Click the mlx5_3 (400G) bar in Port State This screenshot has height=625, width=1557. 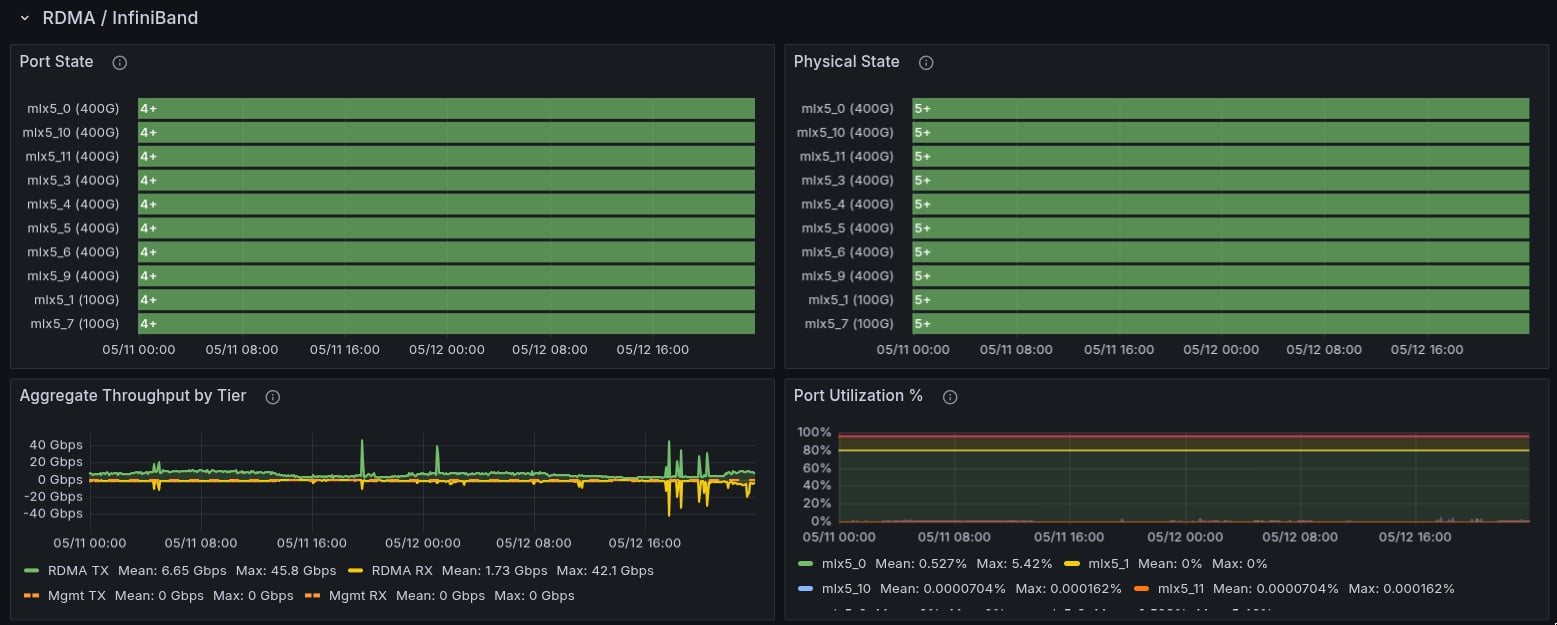[446, 180]
